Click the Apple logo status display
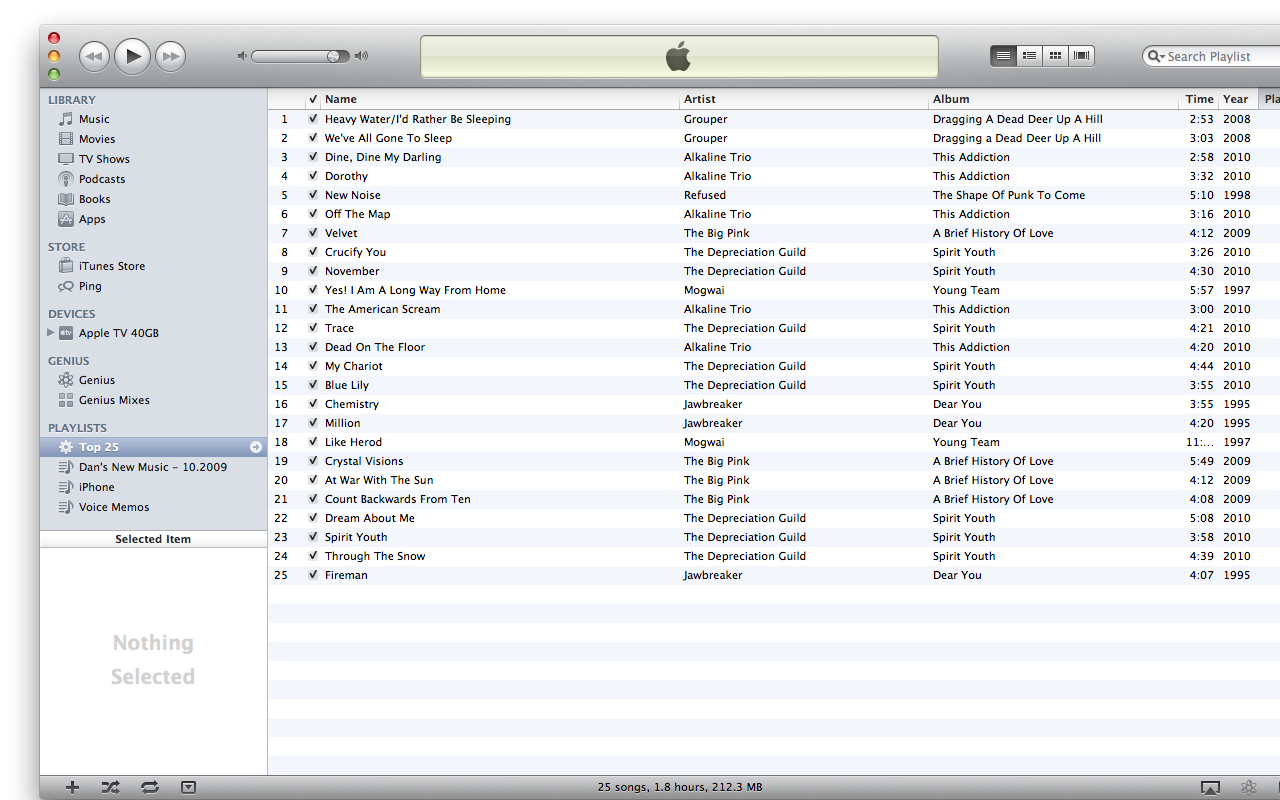Image resolution: width=1280 pixels, height=800 pixels. click(x=679, y=57)
